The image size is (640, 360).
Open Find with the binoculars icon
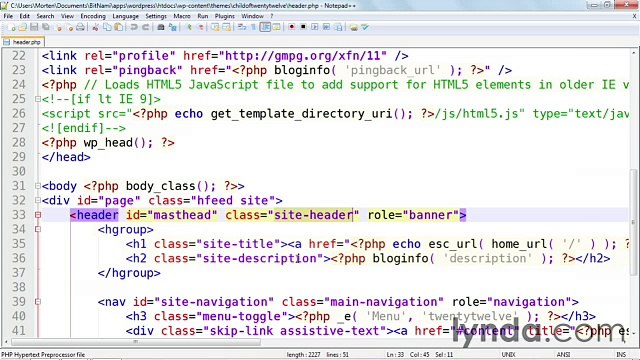click(x=161, y=27)
